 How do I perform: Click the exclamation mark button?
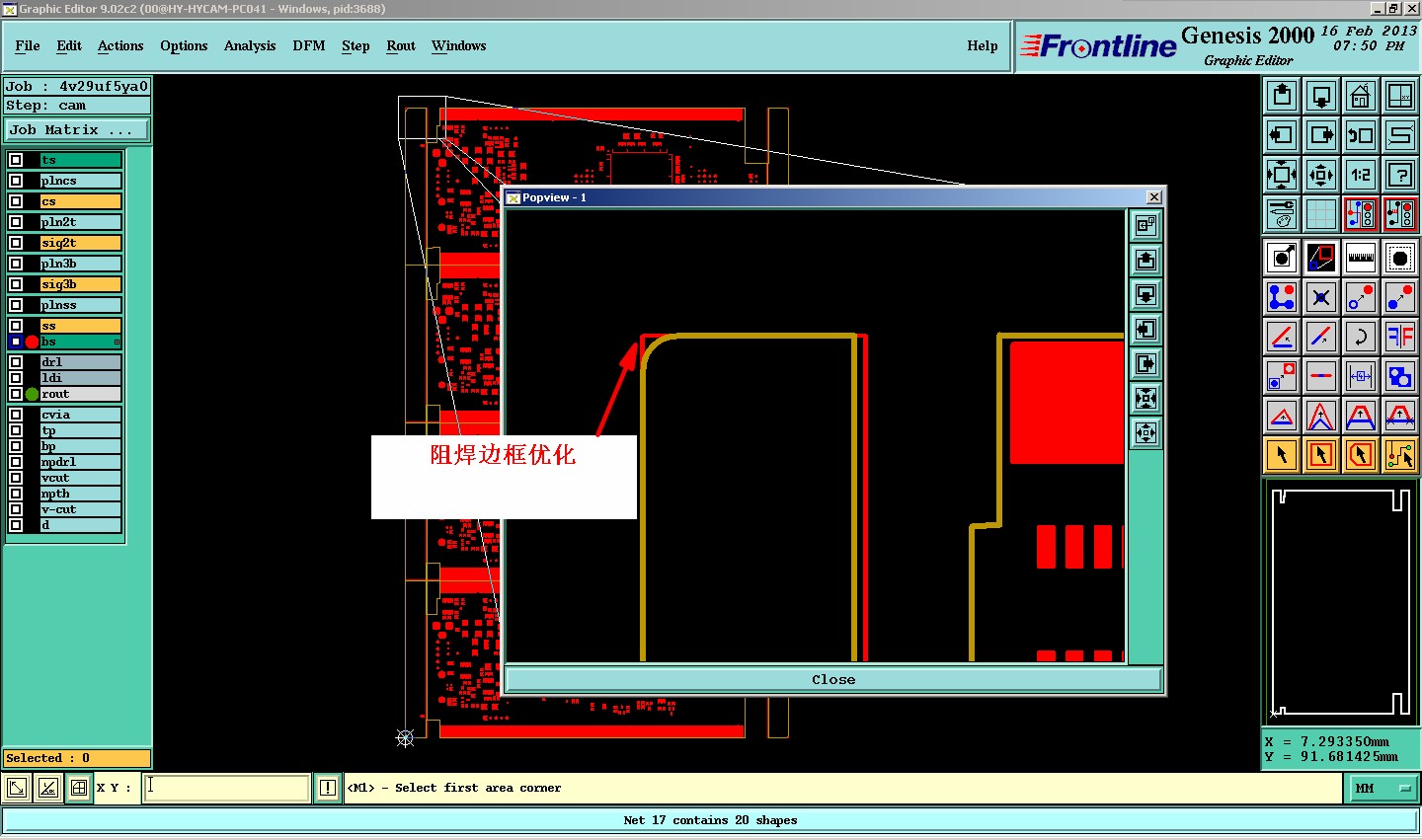328,788
